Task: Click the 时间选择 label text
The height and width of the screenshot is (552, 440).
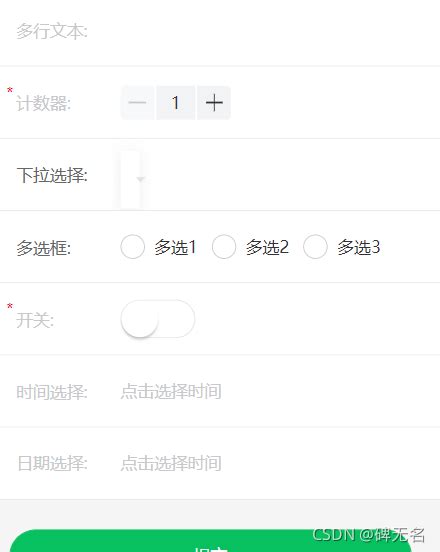Action: point(52,392)
